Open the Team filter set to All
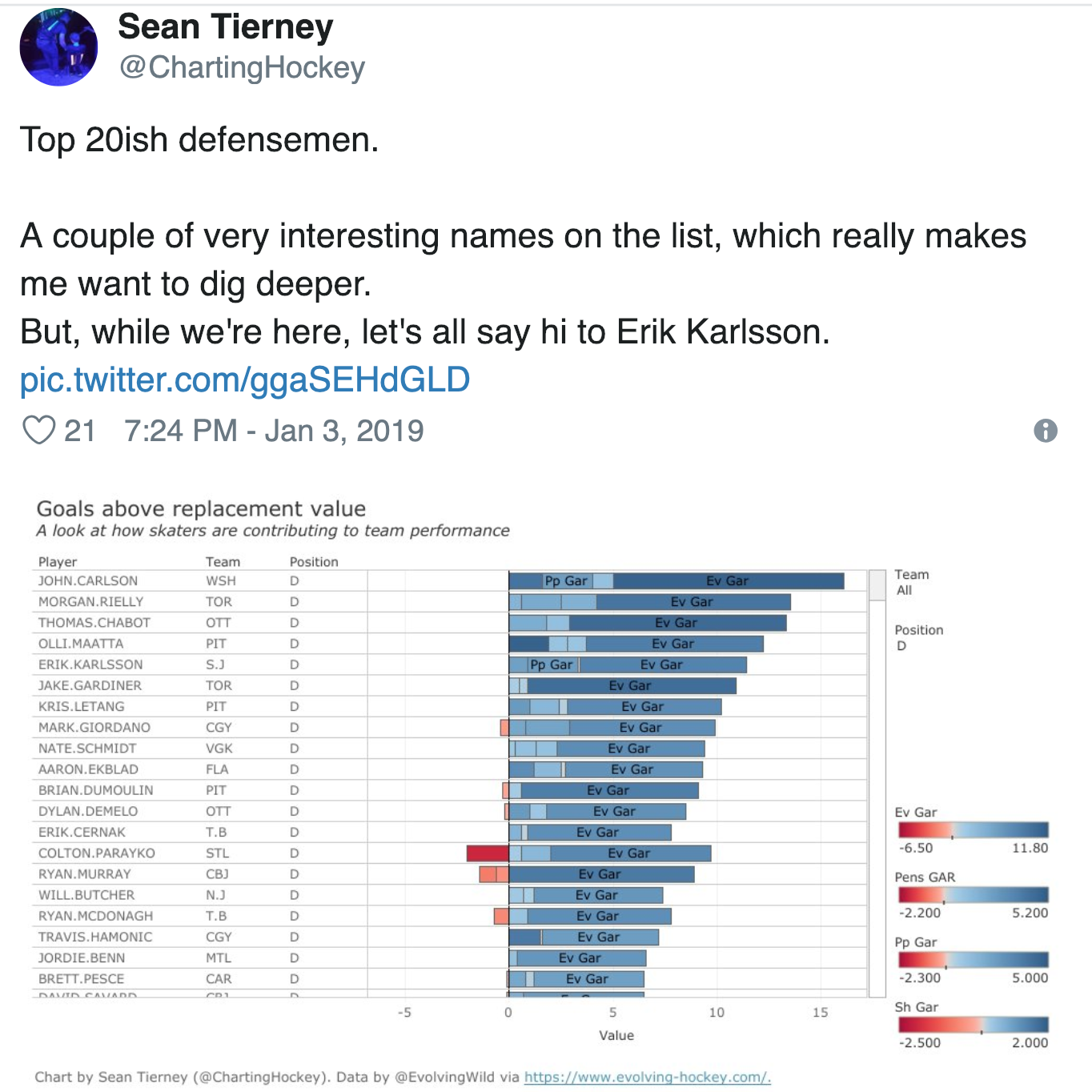Image resolution: width=1092 pixels, height=1092 pixels. point(905,590)
